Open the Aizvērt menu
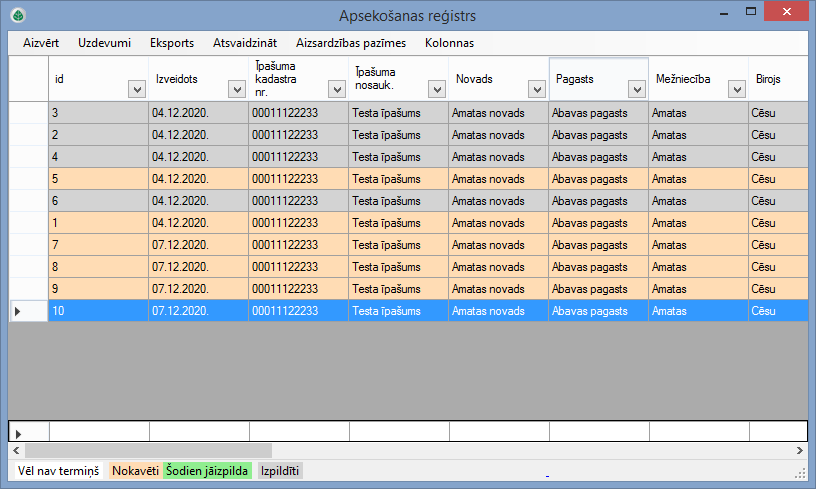The image size is (816, 489). click(41, 43)
